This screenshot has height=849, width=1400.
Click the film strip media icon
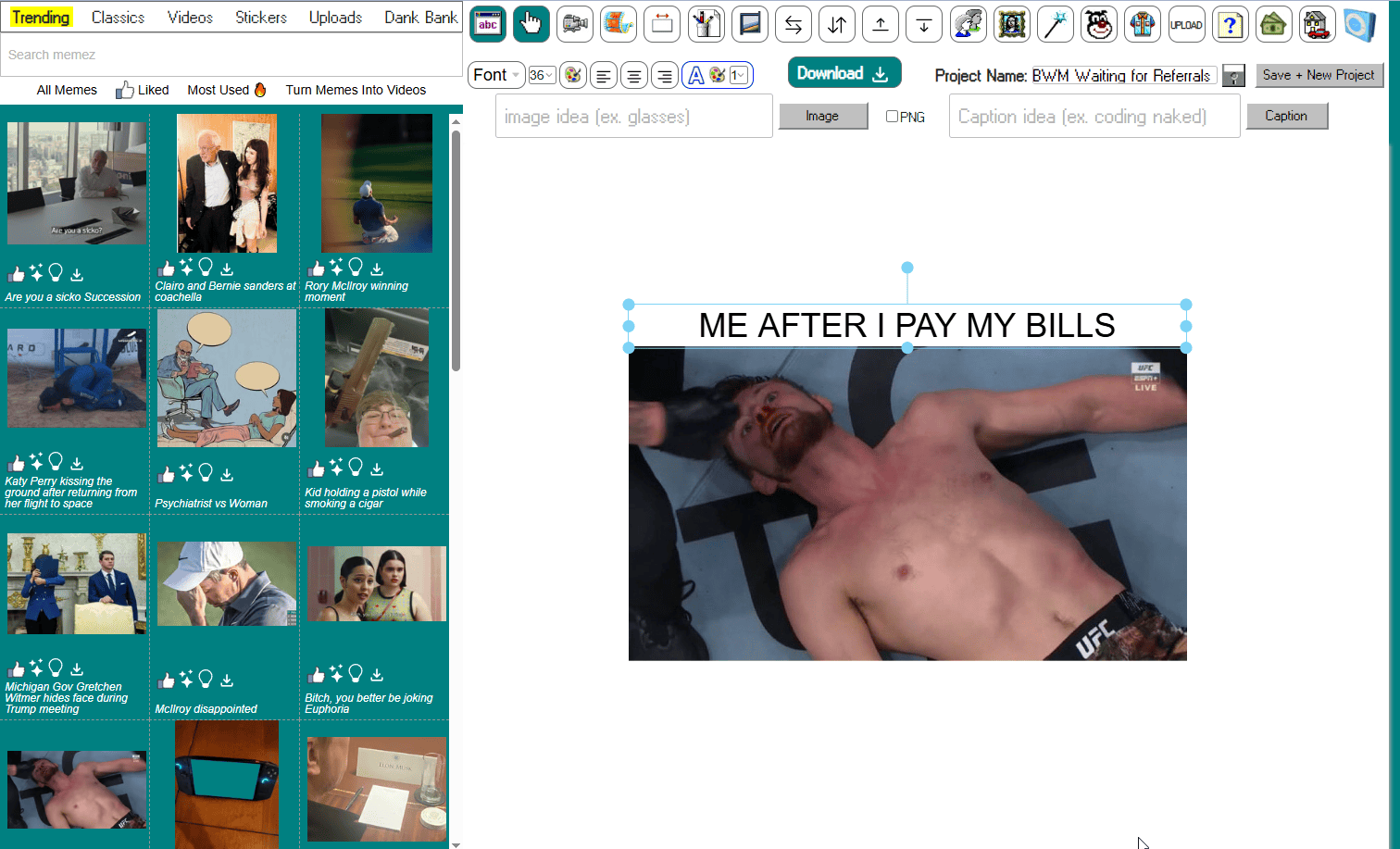[619, 24]
